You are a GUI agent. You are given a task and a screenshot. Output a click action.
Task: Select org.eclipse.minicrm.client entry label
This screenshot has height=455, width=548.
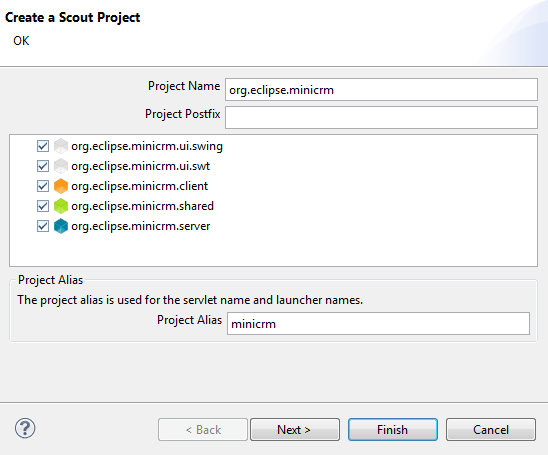coord(139,186)
